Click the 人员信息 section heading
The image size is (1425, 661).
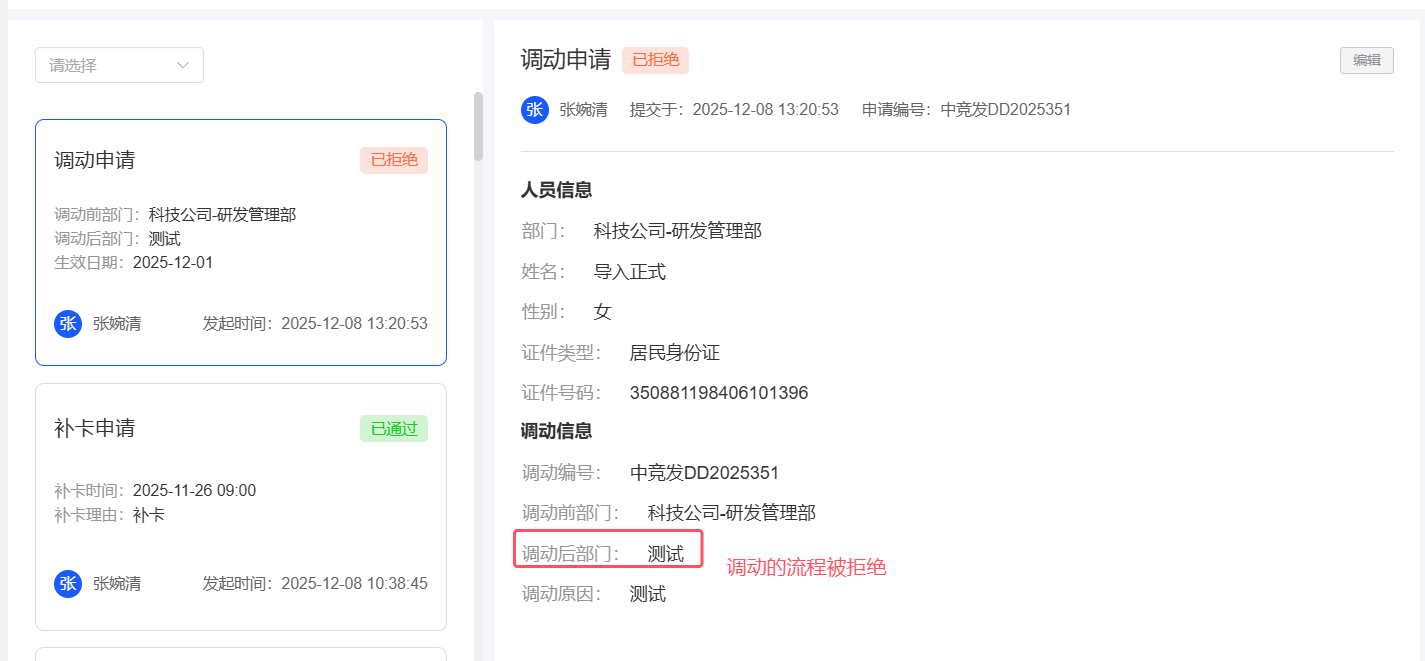tap(557, 190)
